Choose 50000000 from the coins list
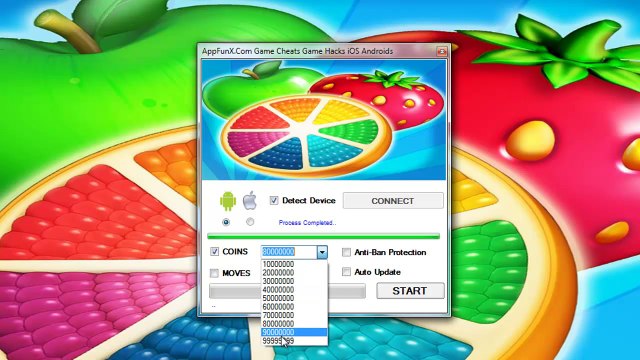This screenshot has height=360, width=640. [x=294, y=298]
